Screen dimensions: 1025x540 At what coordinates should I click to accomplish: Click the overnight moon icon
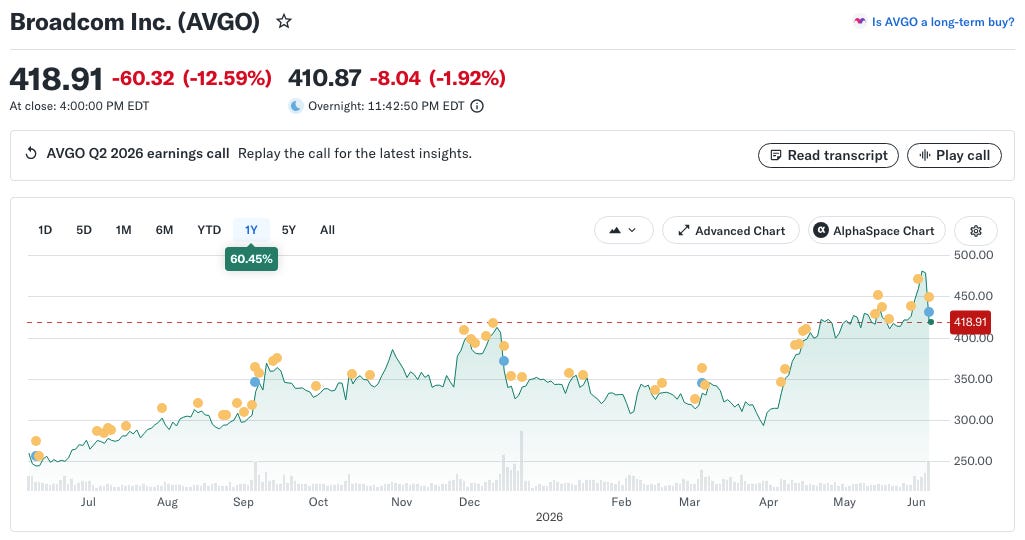296,106
